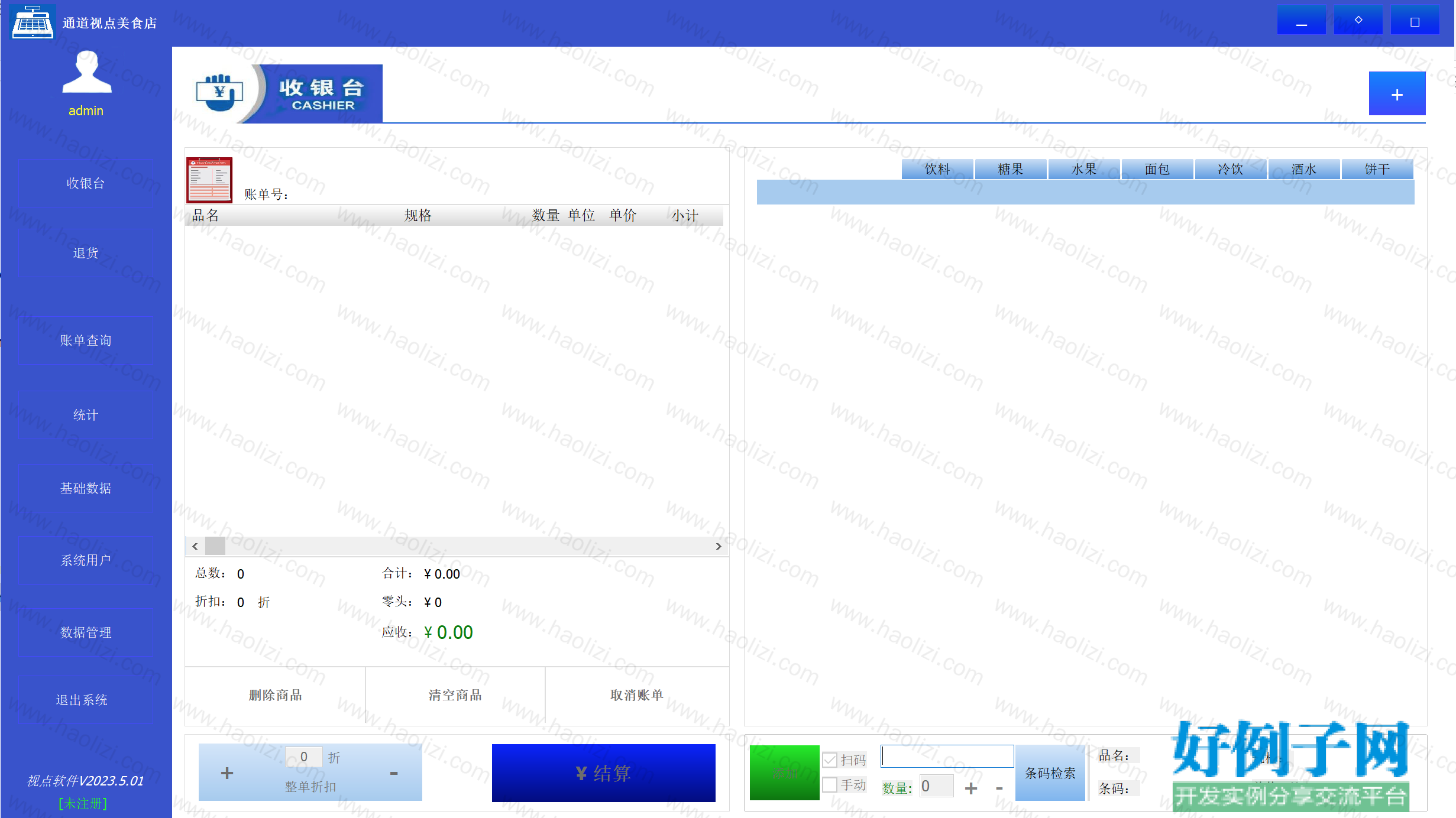Click the bill list scroll-right arrow
Image resolution: width=1456 pixels, height=818 pixels.
[719, 546]
